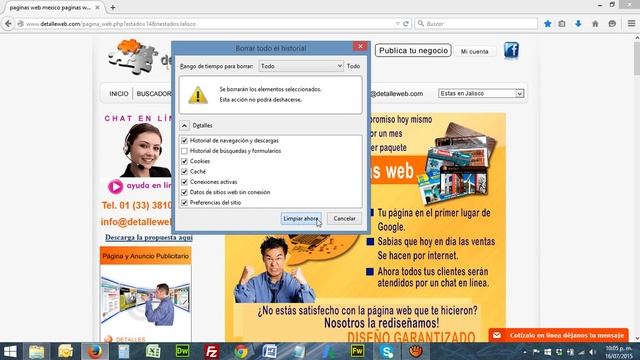Click the volume icon in system tray
Screen dimensions: 640x360
[593, 352]
